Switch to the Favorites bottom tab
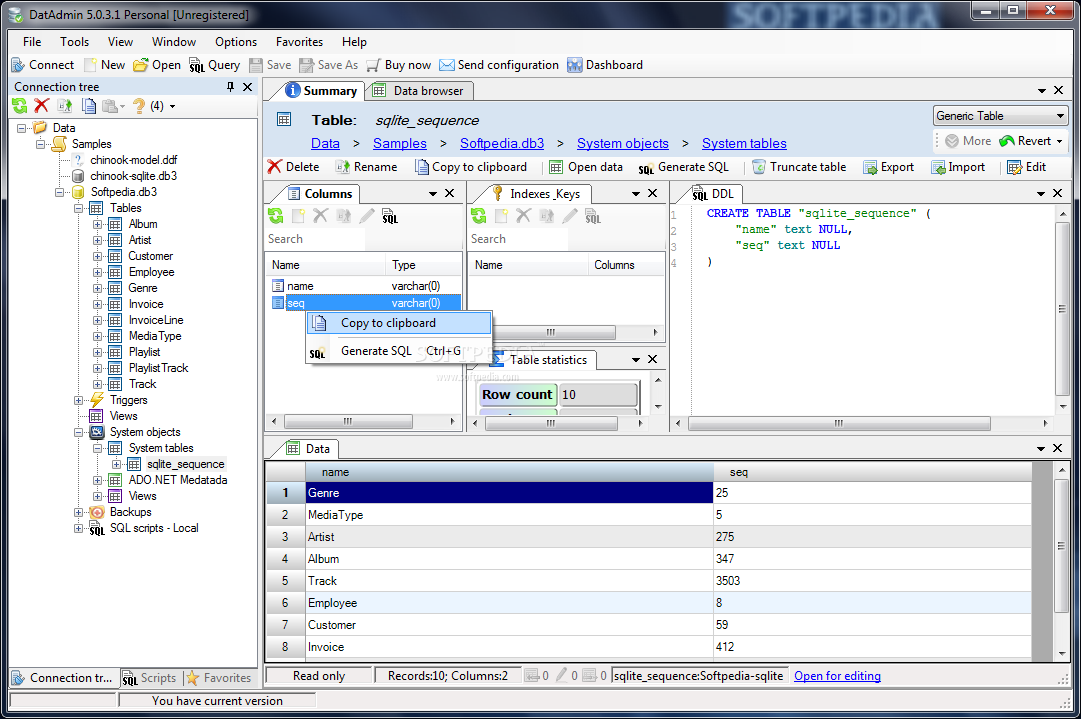 point(218,678)
